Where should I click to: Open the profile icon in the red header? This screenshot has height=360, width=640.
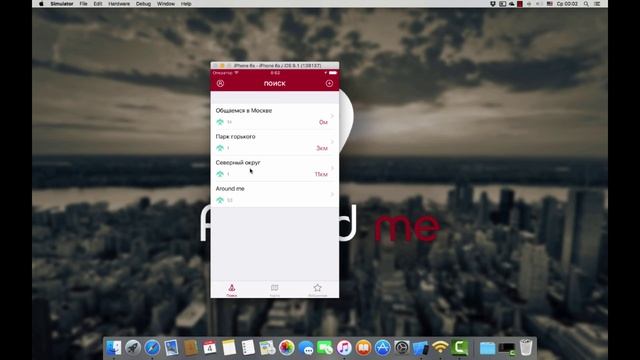coord(220,83)
